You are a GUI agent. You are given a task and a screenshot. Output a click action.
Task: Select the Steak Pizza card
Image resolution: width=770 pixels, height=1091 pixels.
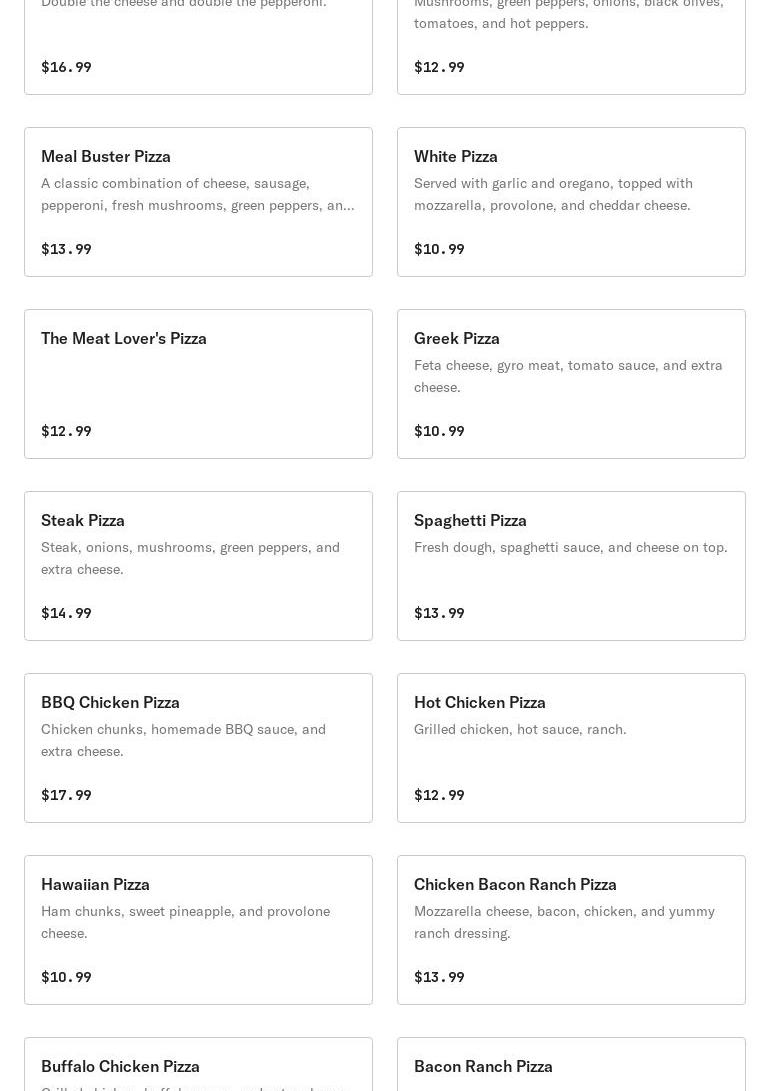198,565
